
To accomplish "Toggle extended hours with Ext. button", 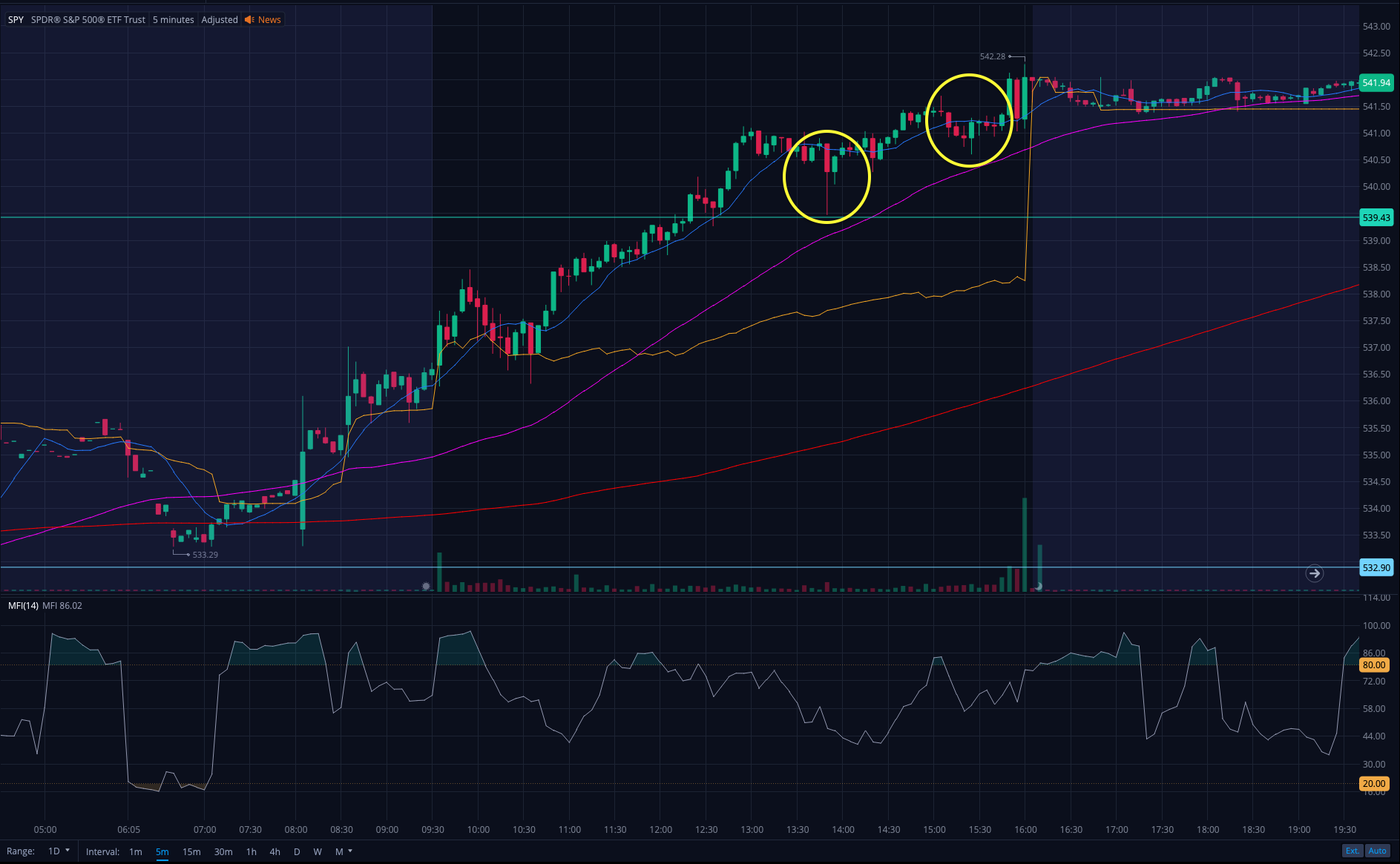I will click(1353, 851).
